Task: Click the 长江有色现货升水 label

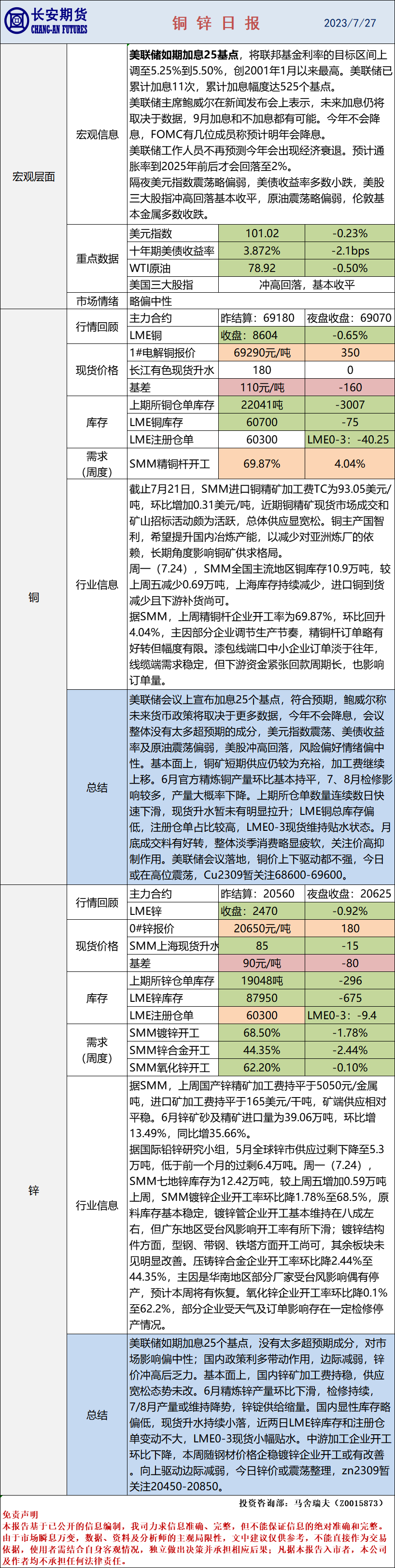Action: [172, 370]
